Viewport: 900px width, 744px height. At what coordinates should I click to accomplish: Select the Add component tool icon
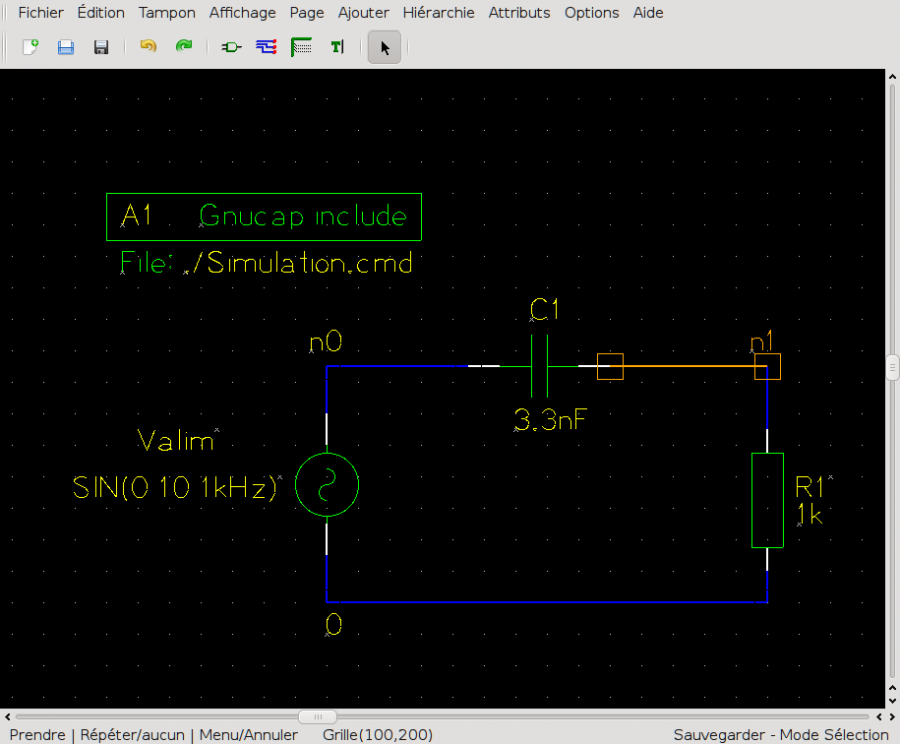pyautogui.click(x=231, y=46)
